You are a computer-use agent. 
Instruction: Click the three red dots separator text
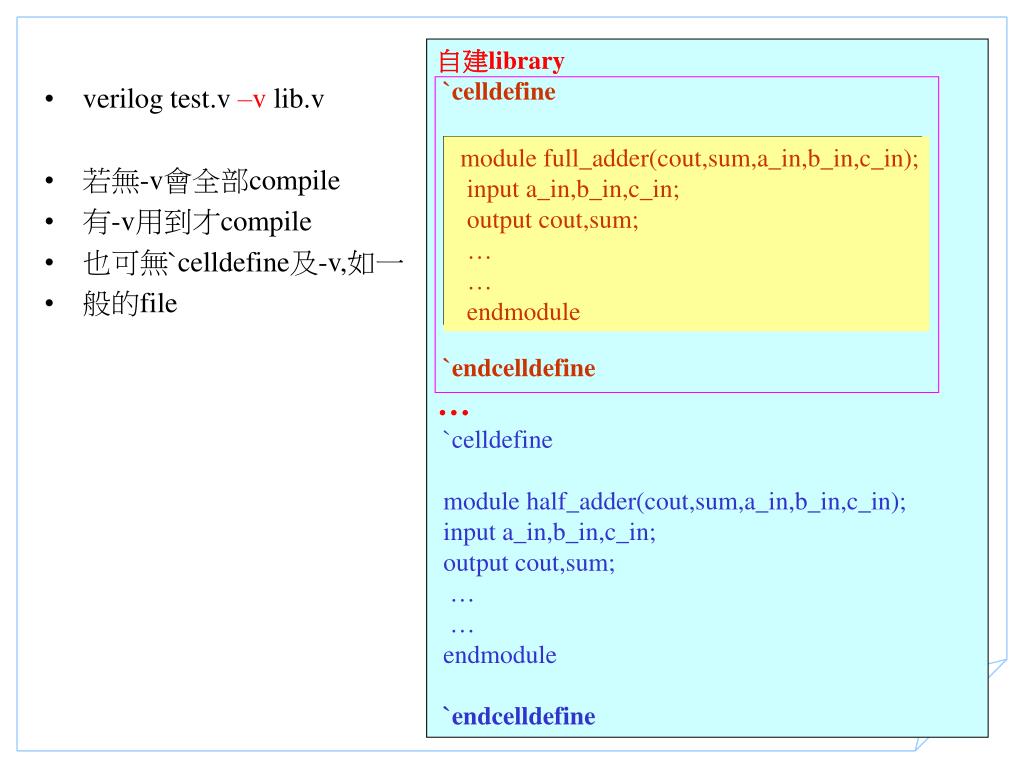tap(454, 413)
